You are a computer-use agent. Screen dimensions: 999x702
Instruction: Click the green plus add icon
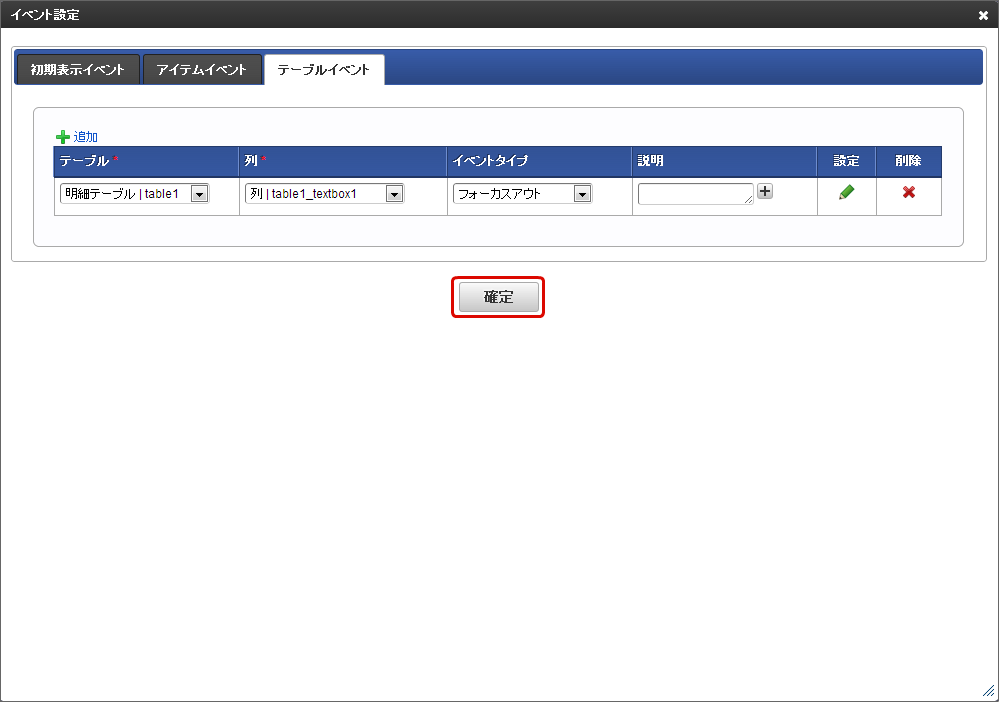click(x=62, y=137)
